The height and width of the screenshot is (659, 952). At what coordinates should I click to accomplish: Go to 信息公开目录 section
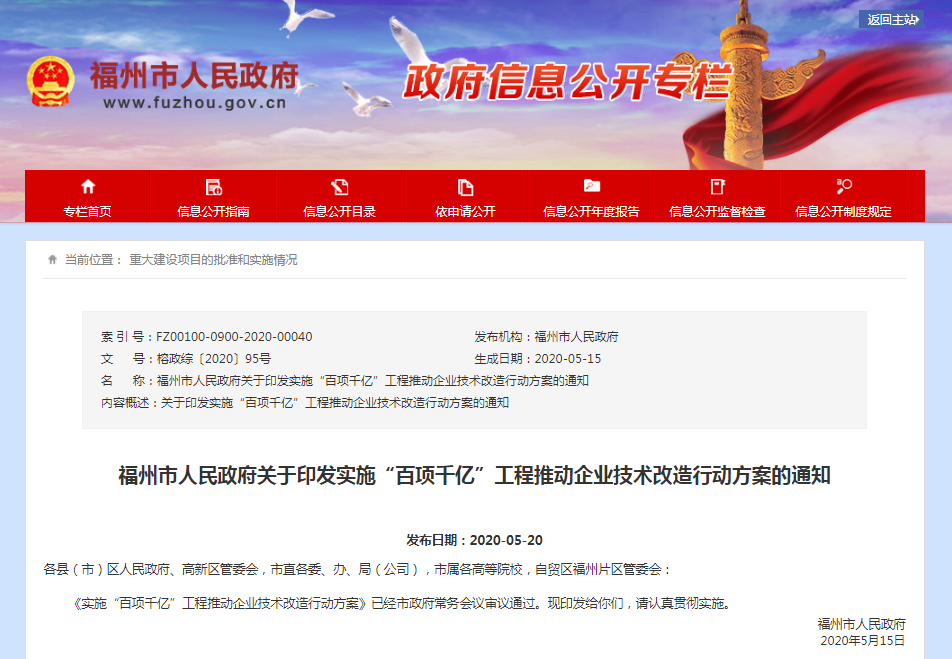pyautogui.click(x=339, y=212)
